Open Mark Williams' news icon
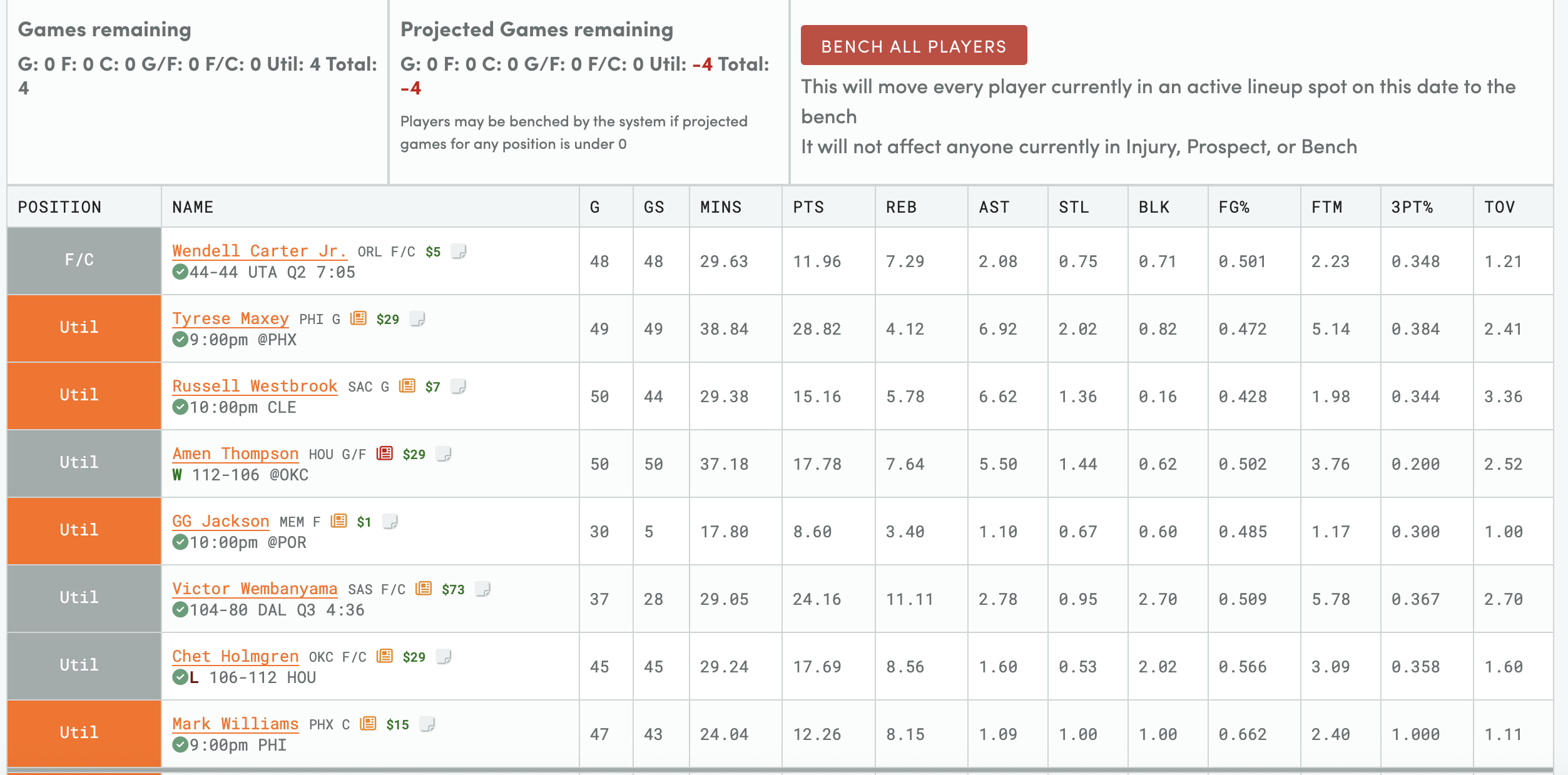The width and height of the screenshot is (1568, 775). click(x=369, y=724)
